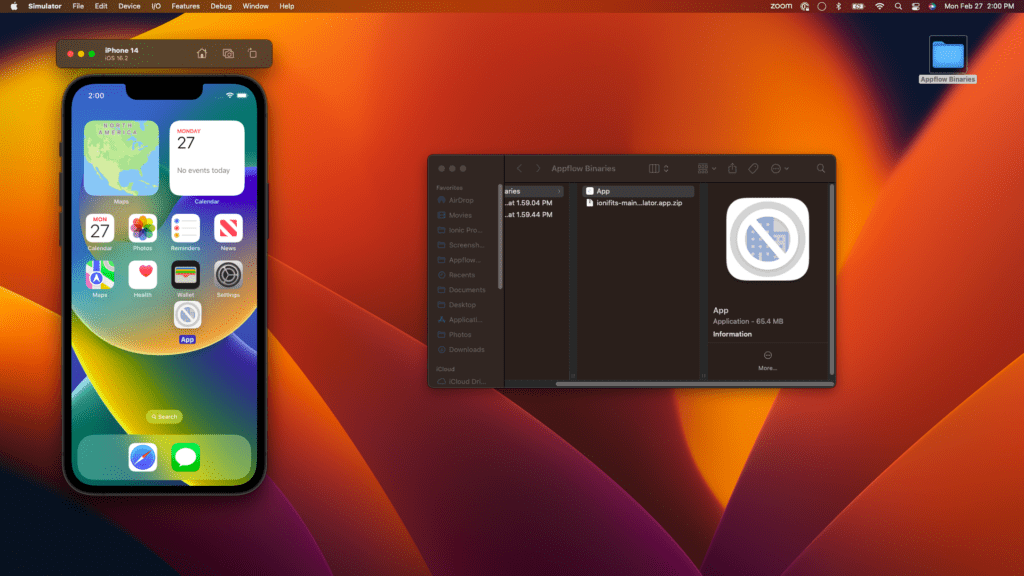Open the Features menu in the menu bar
Image resolution: width=1024 pixels, height=576 pixels.
[185, 6]
